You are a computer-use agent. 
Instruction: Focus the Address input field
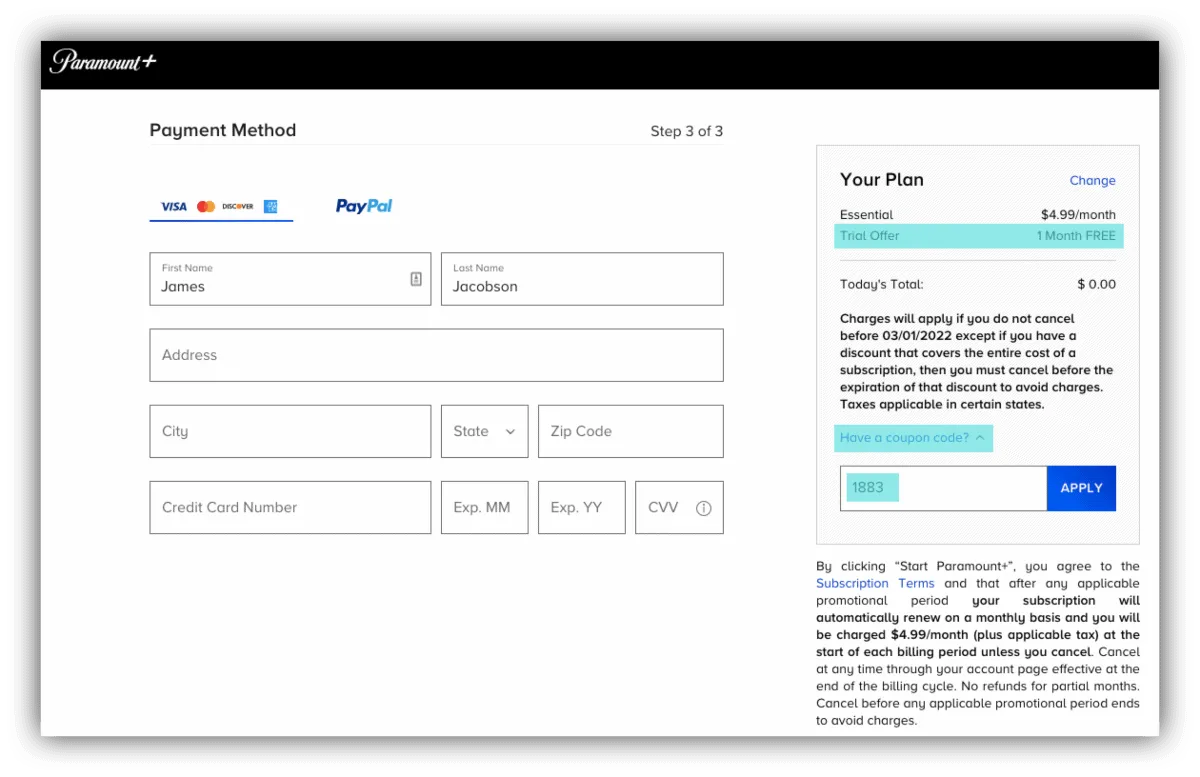coord(436,355)
